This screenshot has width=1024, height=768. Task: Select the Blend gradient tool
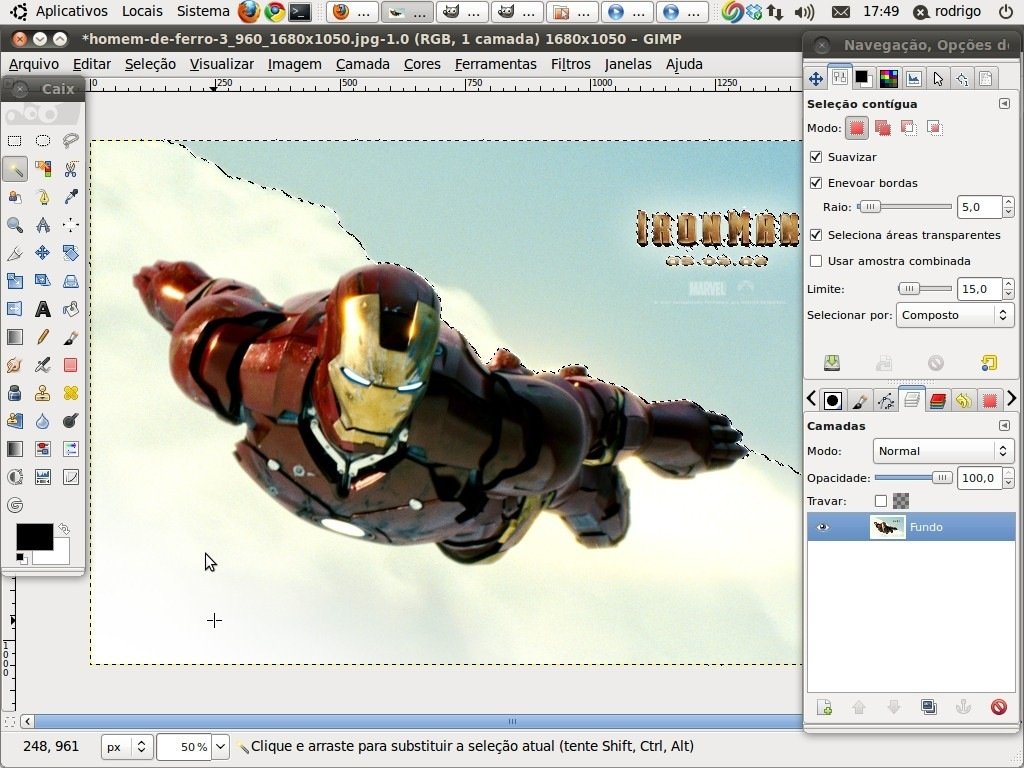14,337
